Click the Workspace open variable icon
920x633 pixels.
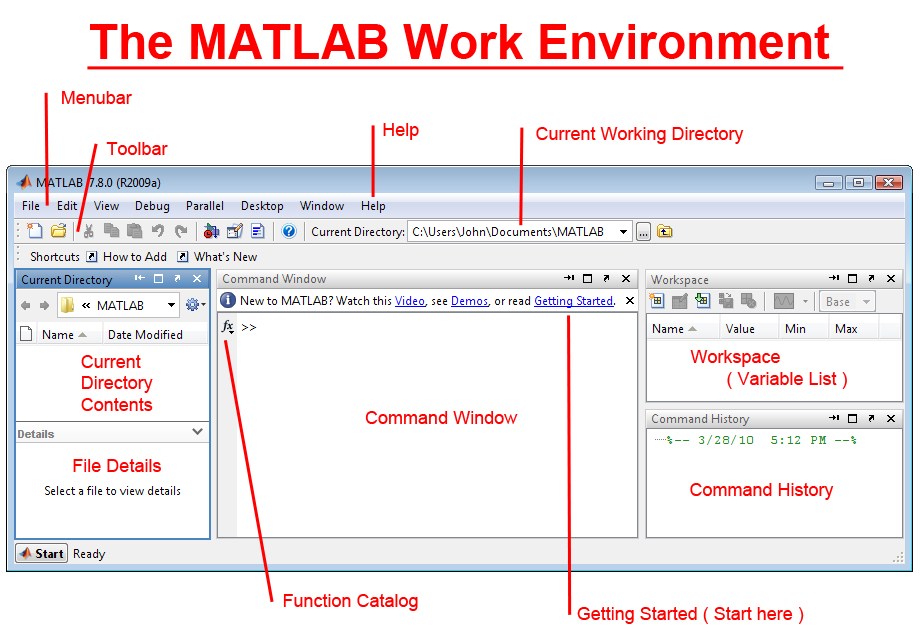679,301
